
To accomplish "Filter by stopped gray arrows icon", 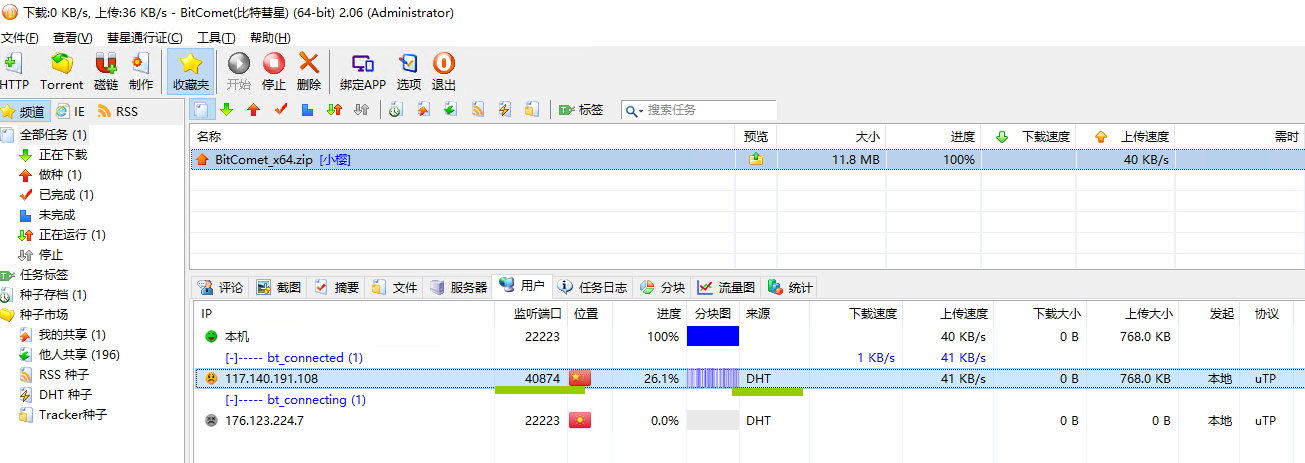I will pos(362,109).
